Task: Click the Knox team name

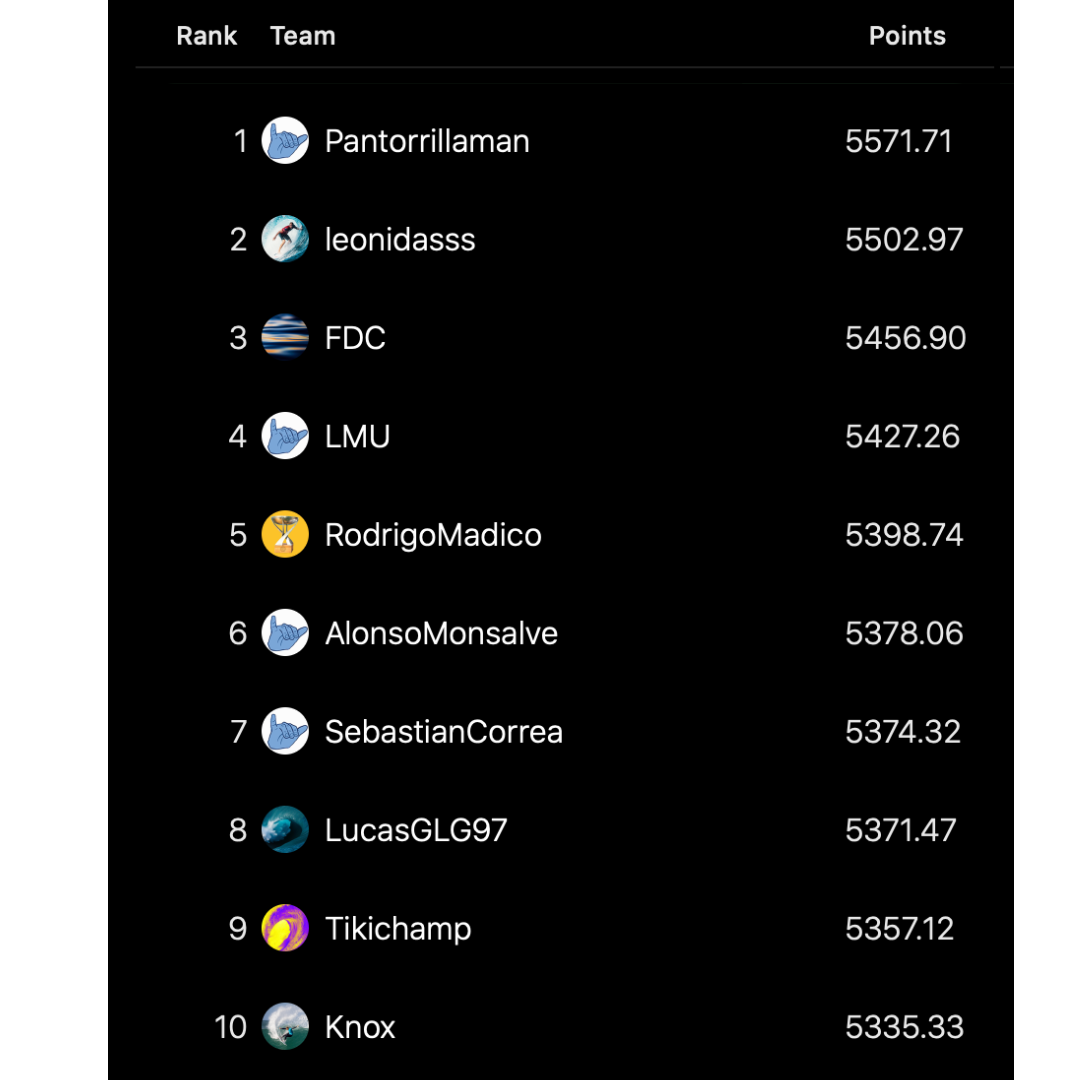Action: click(x=360, y=1027)
